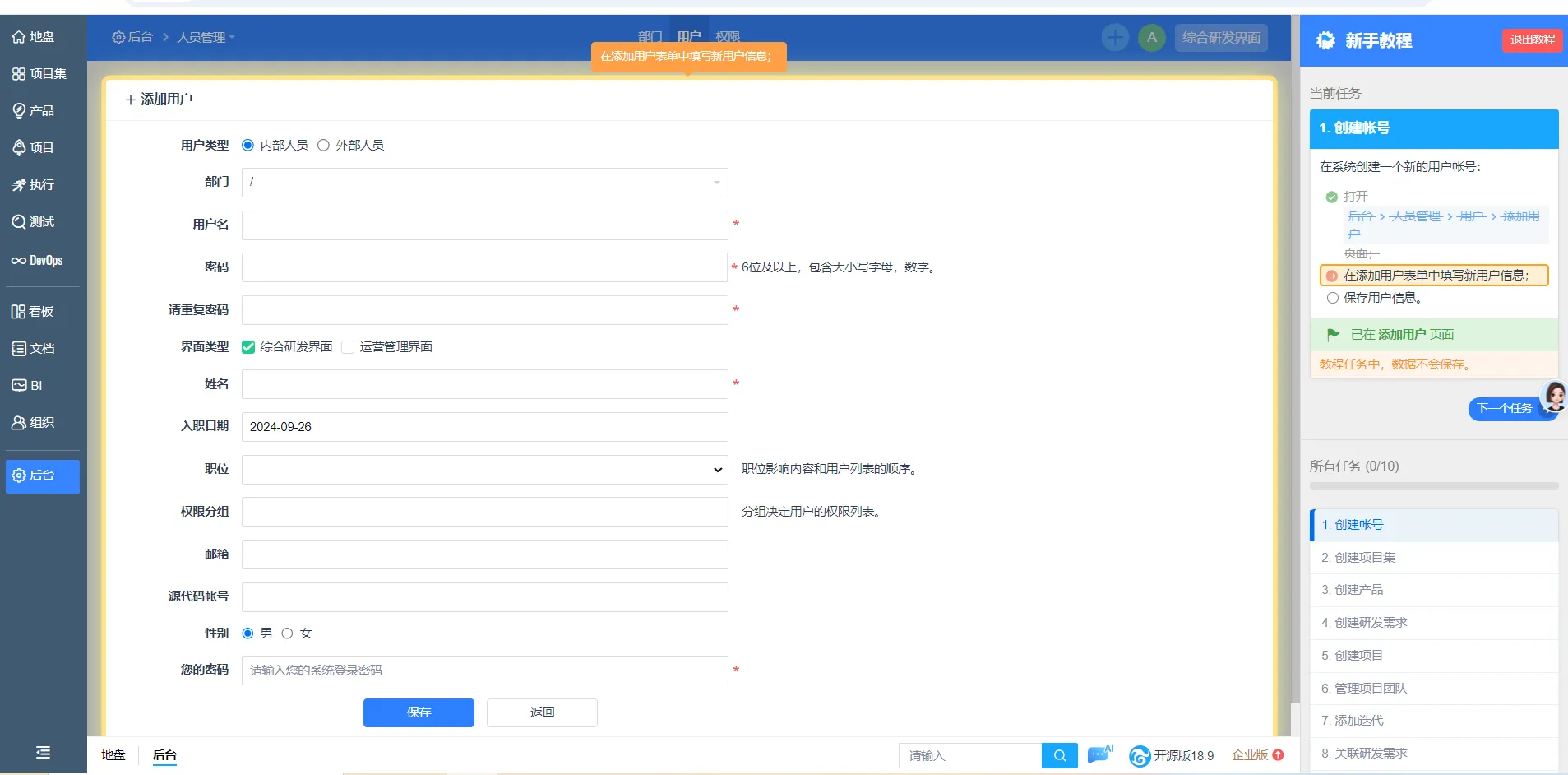Select task 4. 创建研发需求 in the list
The height and width of the screenshot is (775, 1568).
1434,623
